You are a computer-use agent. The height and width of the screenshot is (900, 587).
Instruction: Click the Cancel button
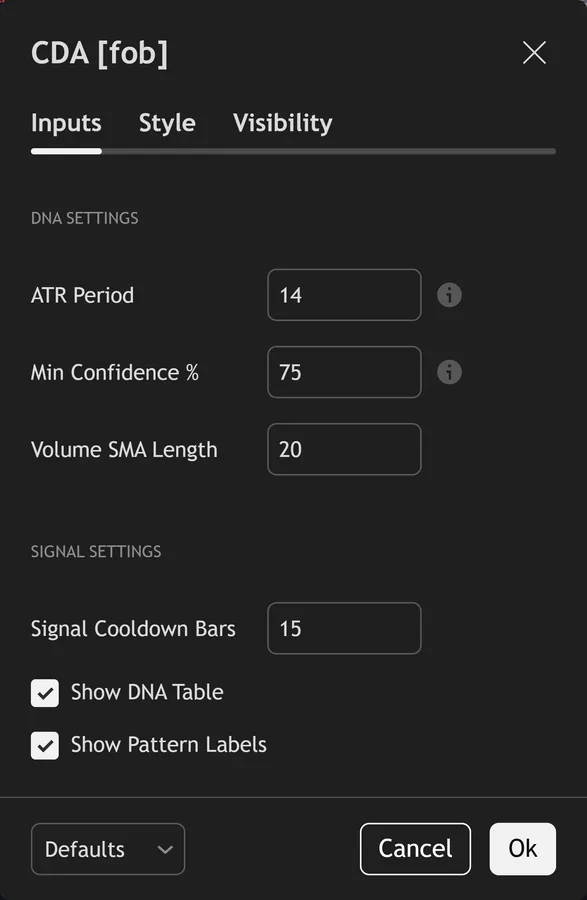click(415, 849)
